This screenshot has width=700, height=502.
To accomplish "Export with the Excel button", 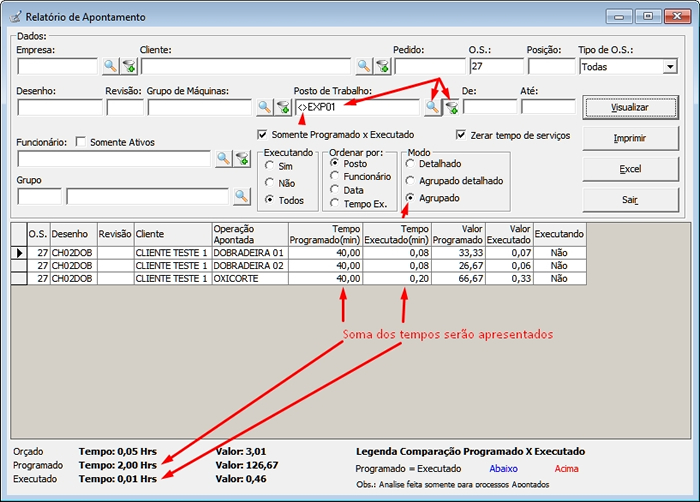I will 630,169.
